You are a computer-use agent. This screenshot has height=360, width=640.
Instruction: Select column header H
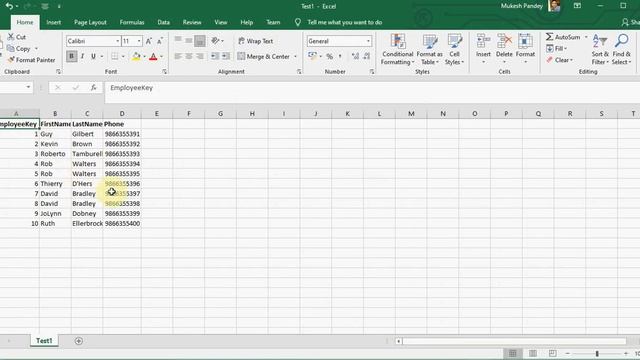point(252,113)
